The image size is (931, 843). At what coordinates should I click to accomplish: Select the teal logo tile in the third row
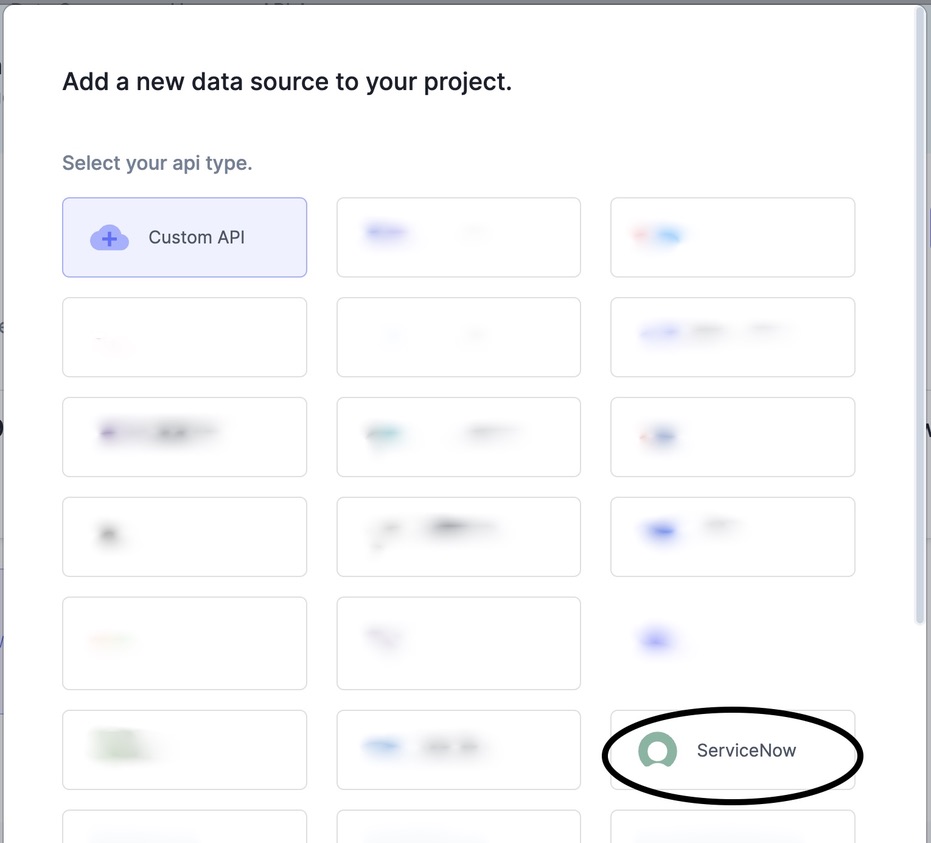(x=458, y=437)
